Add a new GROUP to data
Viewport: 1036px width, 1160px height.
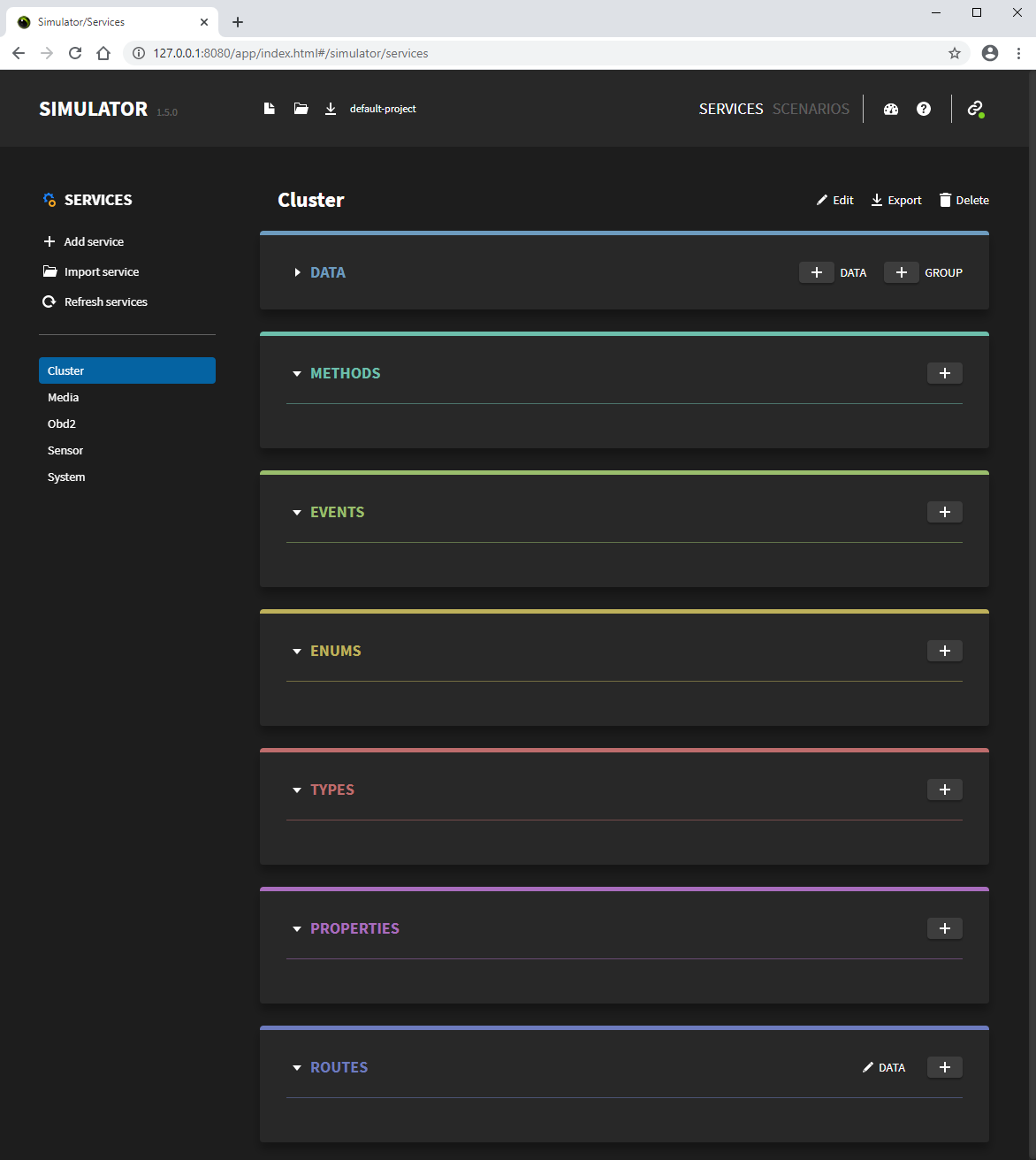click(902, 272)
